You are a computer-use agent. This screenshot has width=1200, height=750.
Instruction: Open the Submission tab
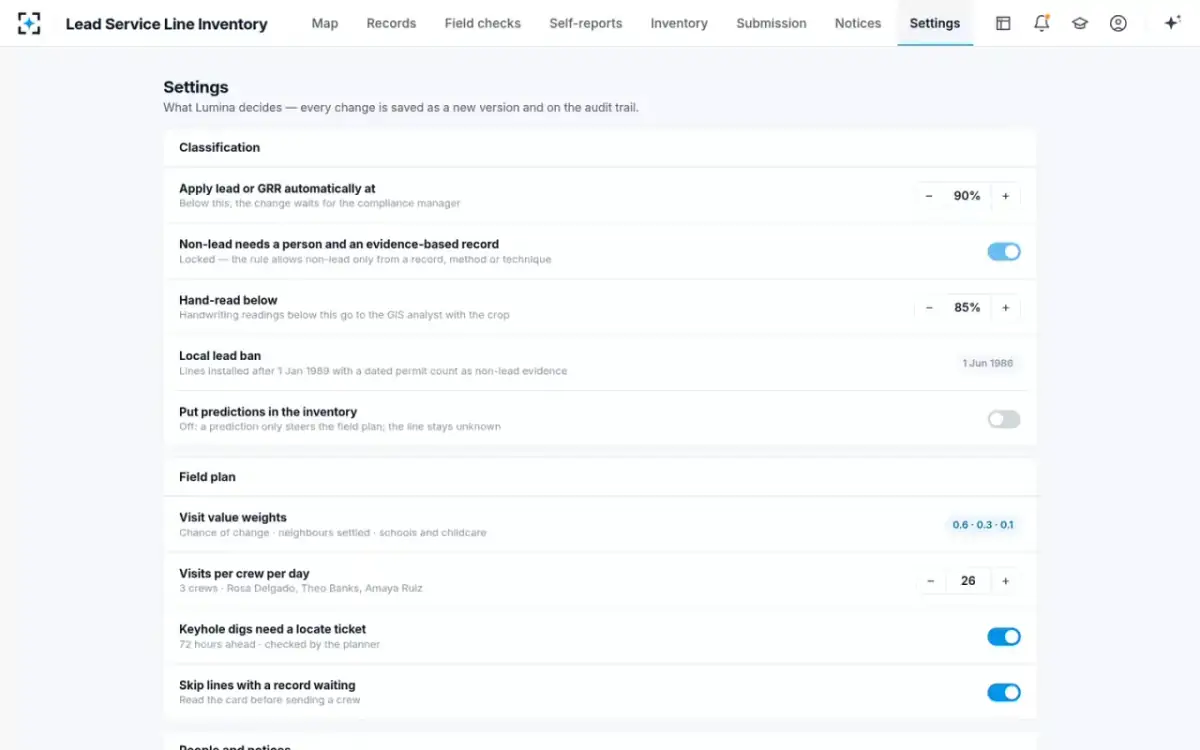coord(771,23)
